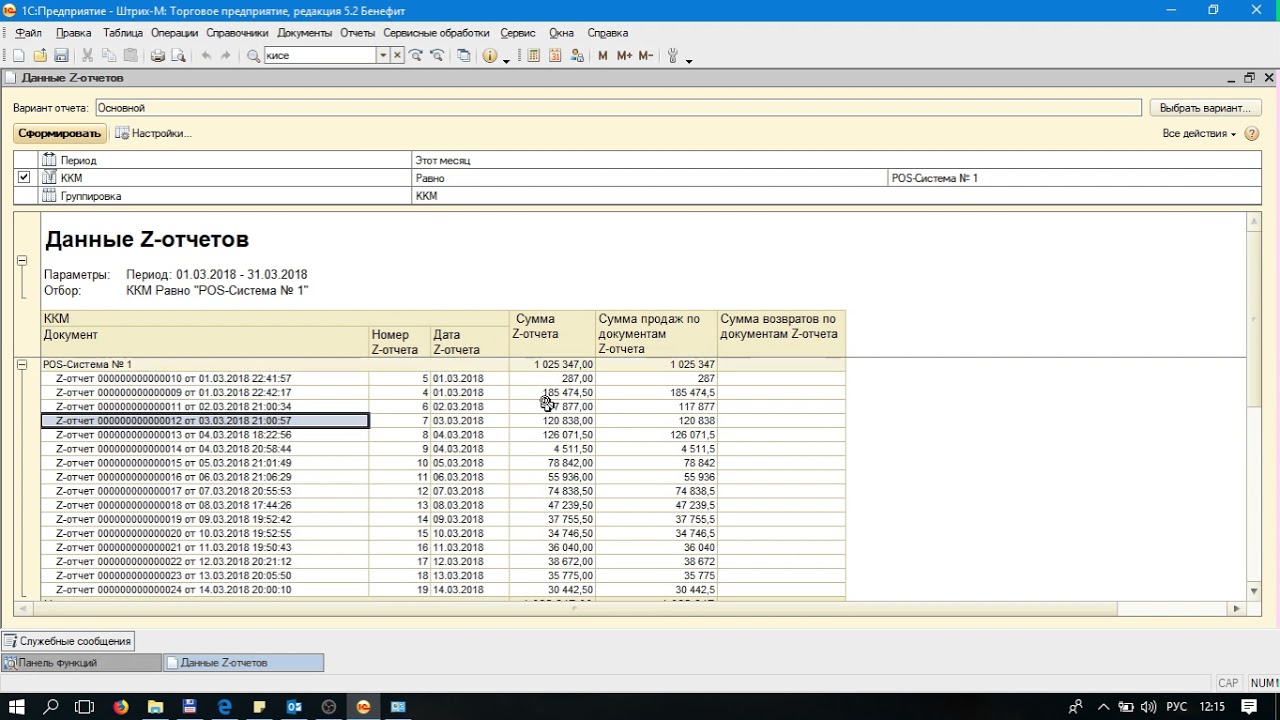Image resolution: width=1280 pixels, height=720 pixels.
Task: Click the Open file toolbar icon
Action: click(40, 56)
